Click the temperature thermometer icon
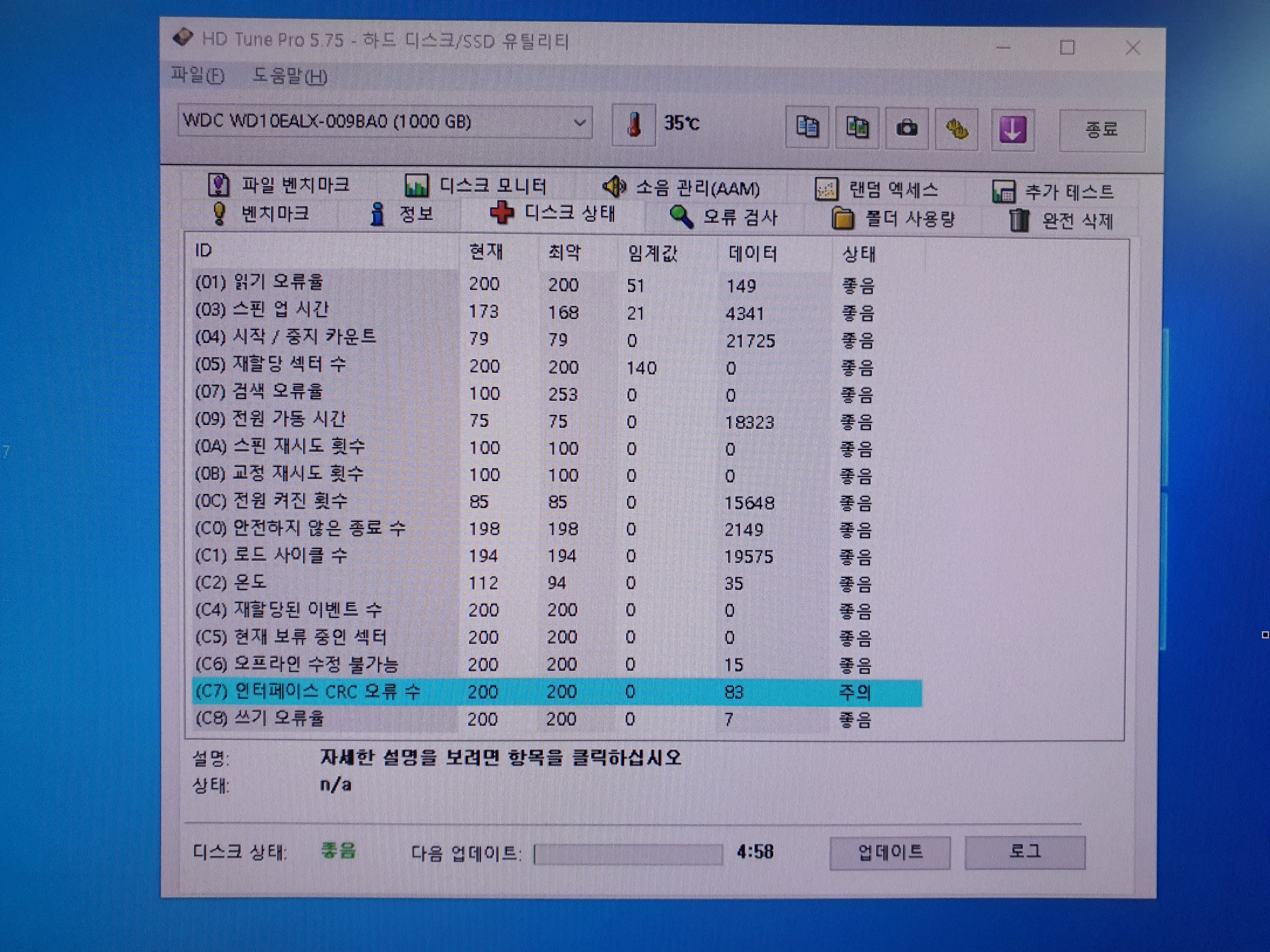 coord(634,125)
